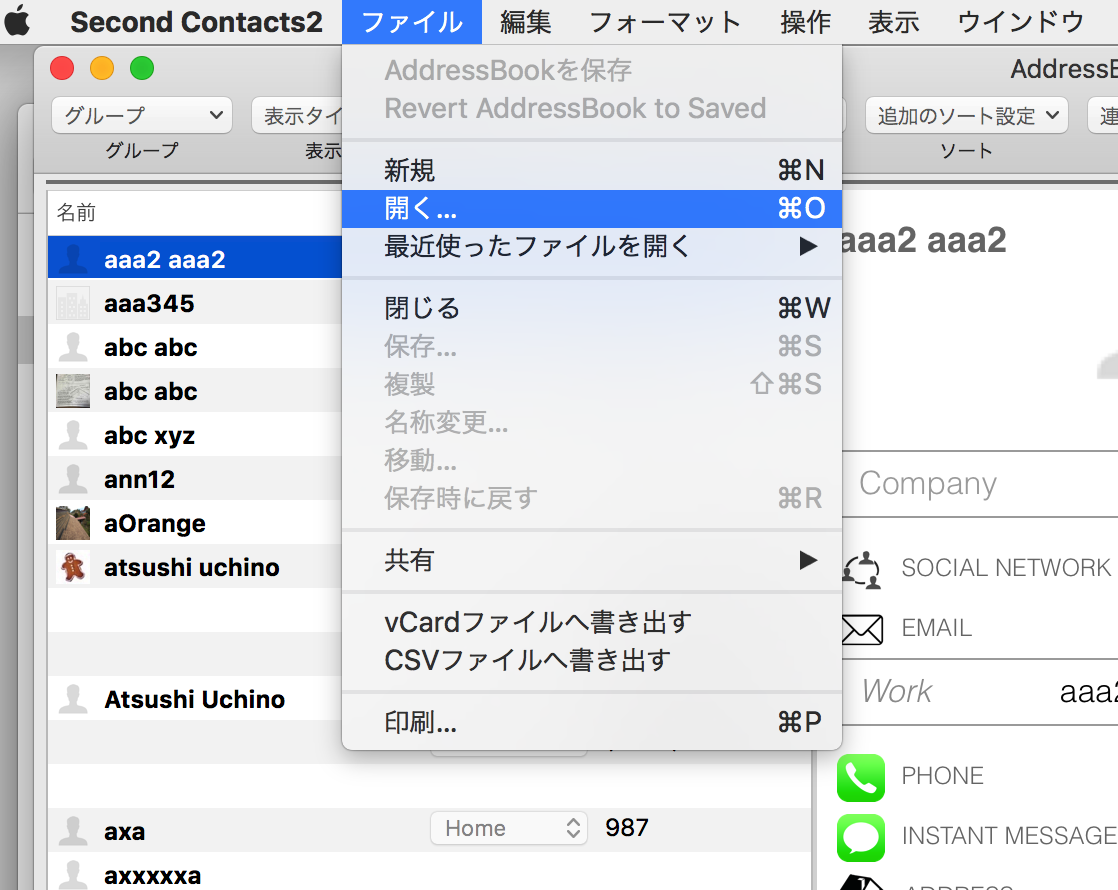The height and width of the screenshot is (890, 1118).
Task: Click the Atsushi Uchino silhouette icon
Action: 73,699
